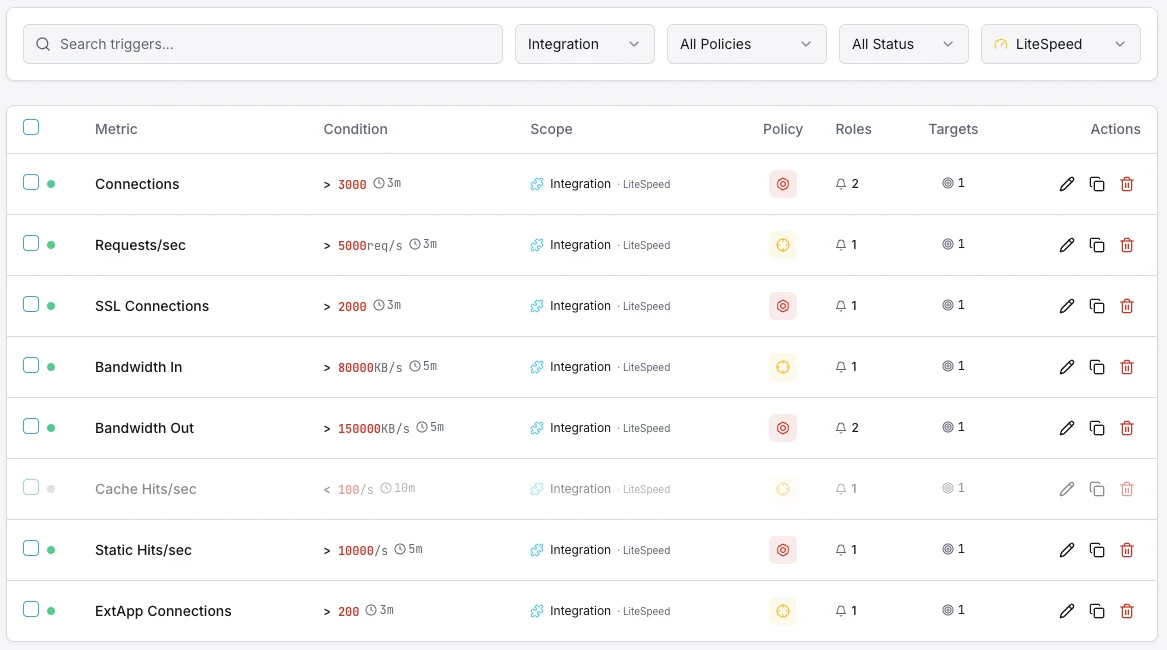Check the Requests/sec row checkbox
This screenshot has height=650, width=1167.
coord(31,243)
